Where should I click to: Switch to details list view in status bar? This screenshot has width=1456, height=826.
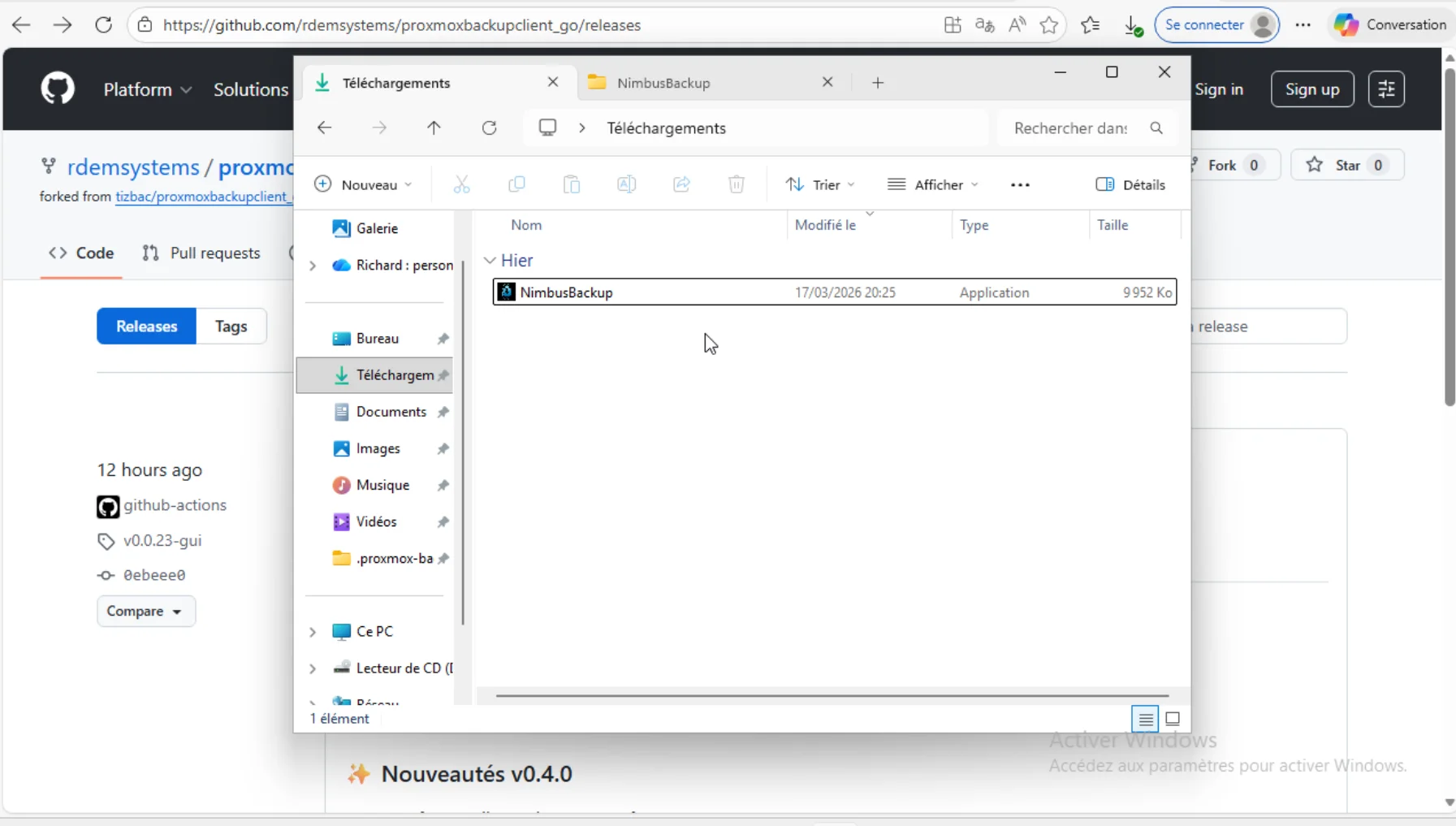coord(1145,719)
